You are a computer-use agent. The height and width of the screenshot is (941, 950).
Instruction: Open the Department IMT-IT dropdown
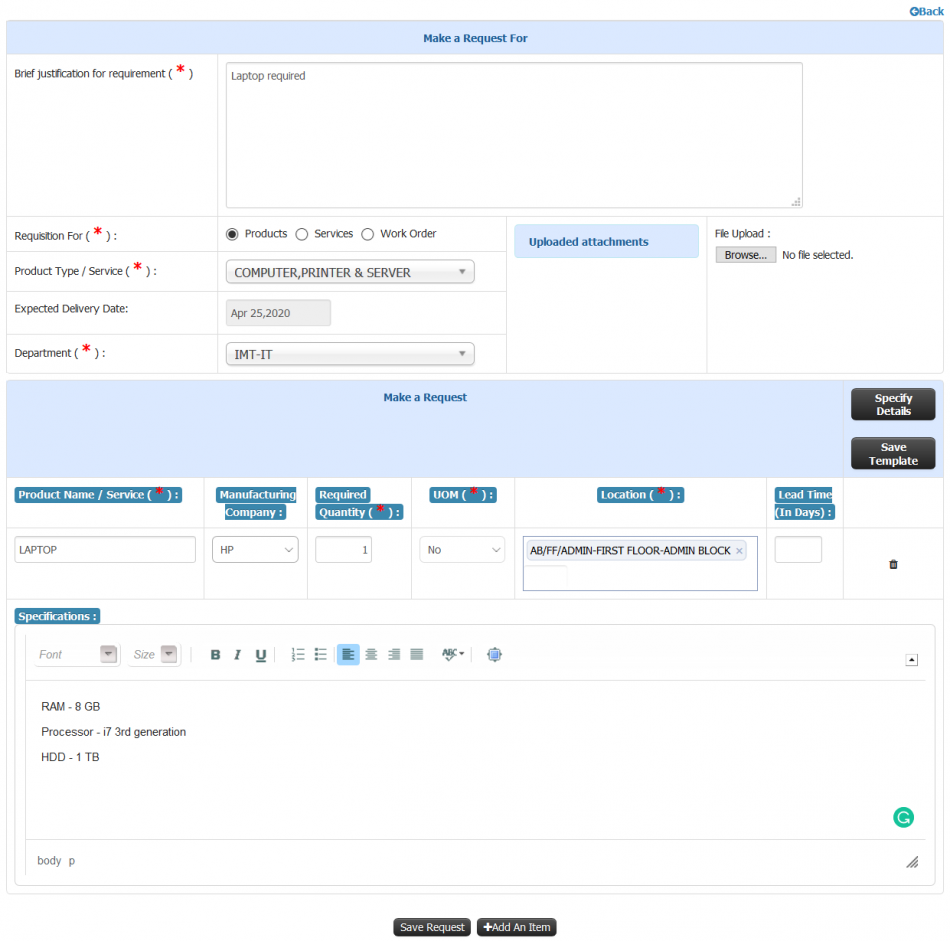point(350,354)
